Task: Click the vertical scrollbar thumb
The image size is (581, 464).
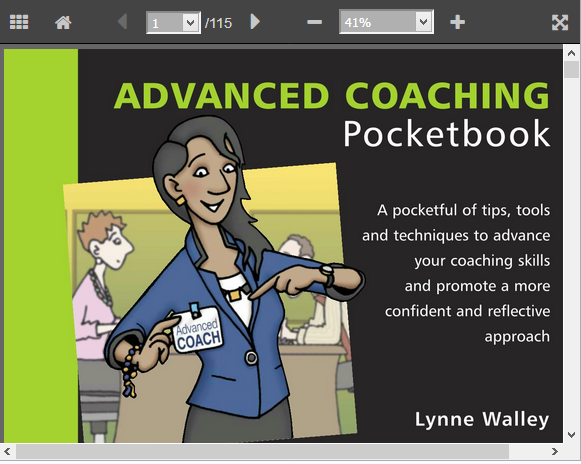Action: tap(571, 70)
